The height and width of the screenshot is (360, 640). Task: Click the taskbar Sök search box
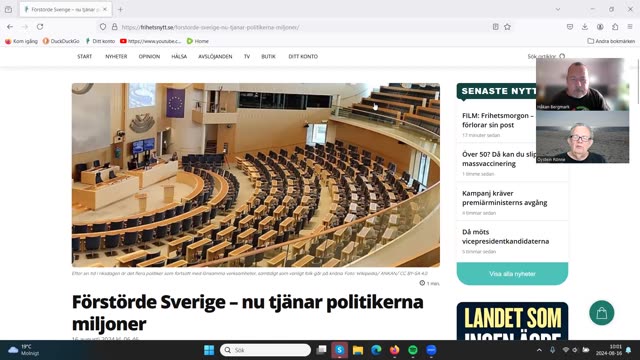tap(265, 350)
